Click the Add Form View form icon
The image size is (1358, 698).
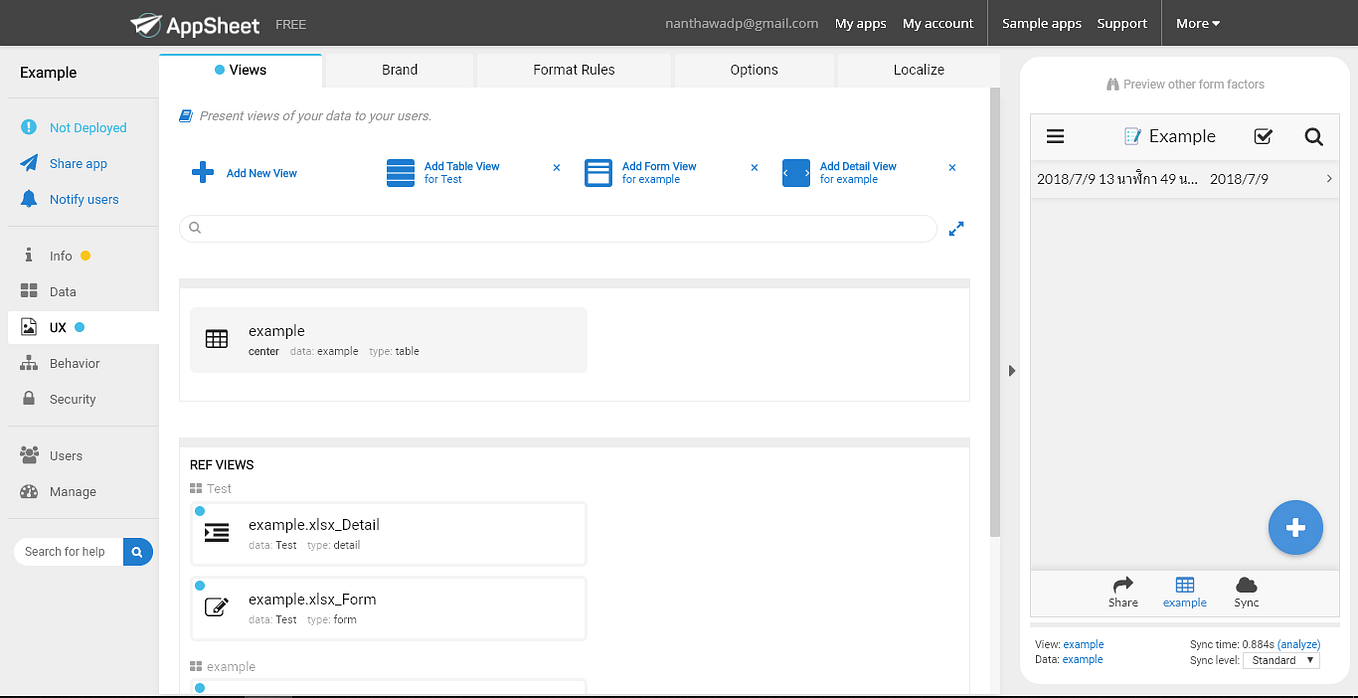pos(598,173)
